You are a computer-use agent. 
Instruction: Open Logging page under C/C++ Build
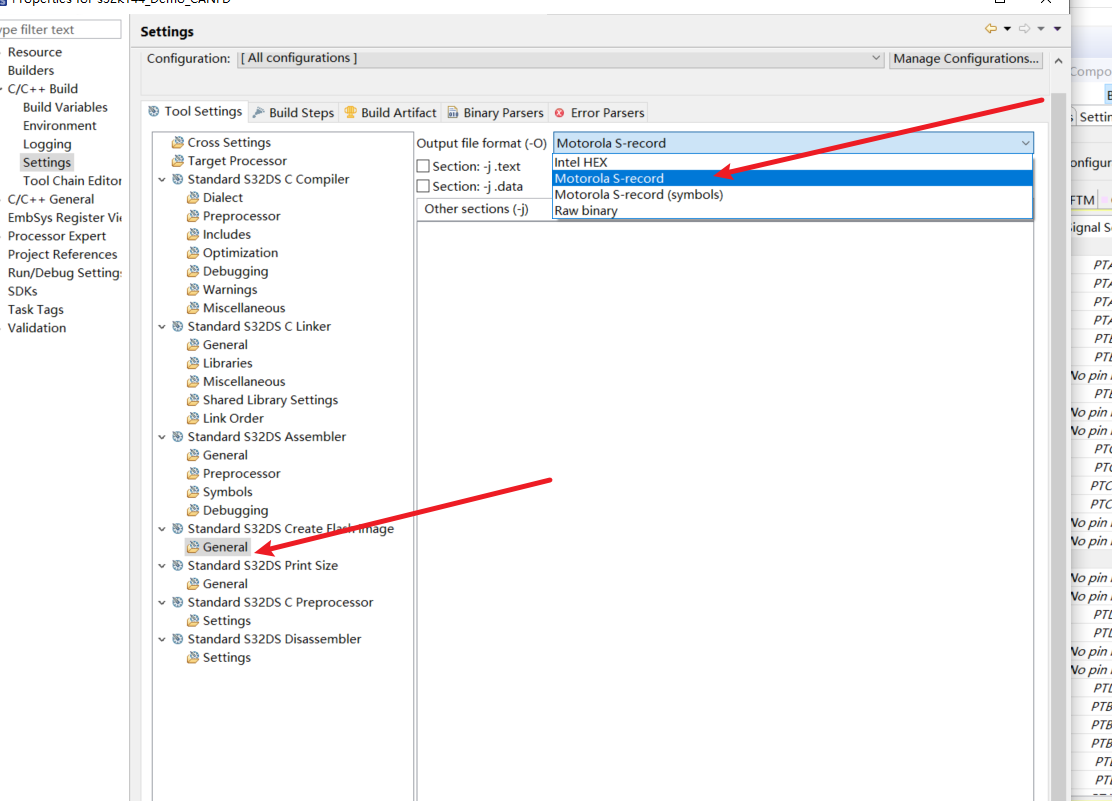point(47,144)
